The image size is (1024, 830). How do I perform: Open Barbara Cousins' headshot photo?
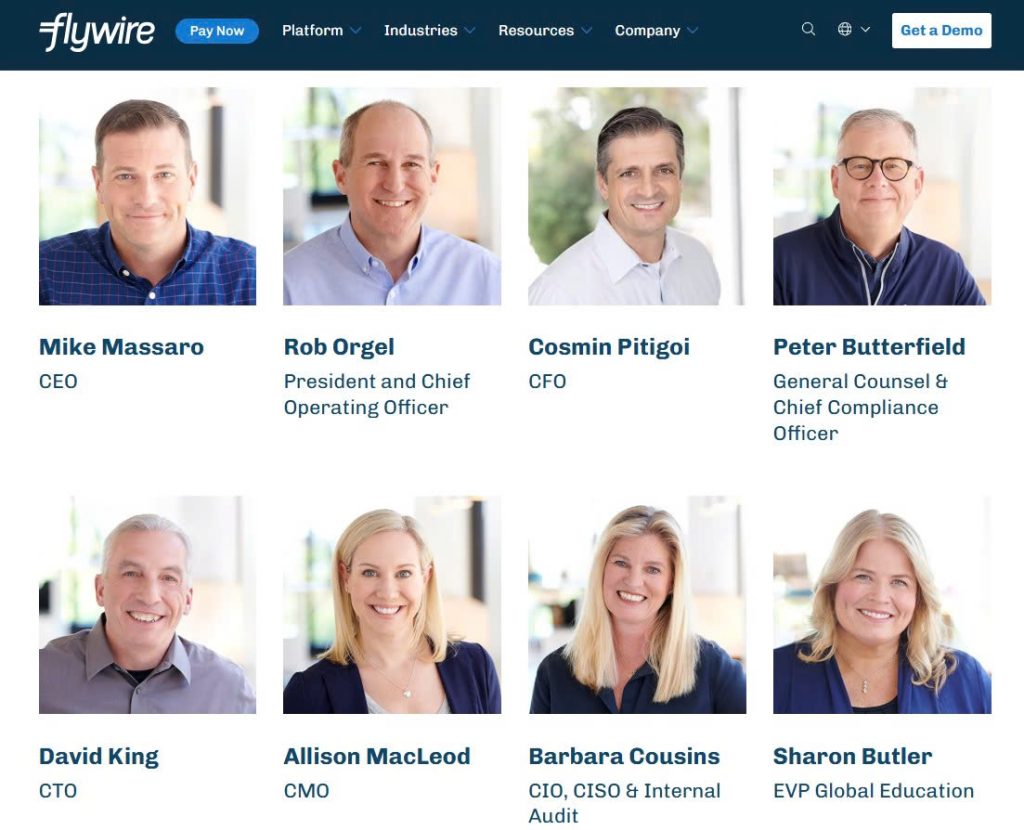click(637, 605)
